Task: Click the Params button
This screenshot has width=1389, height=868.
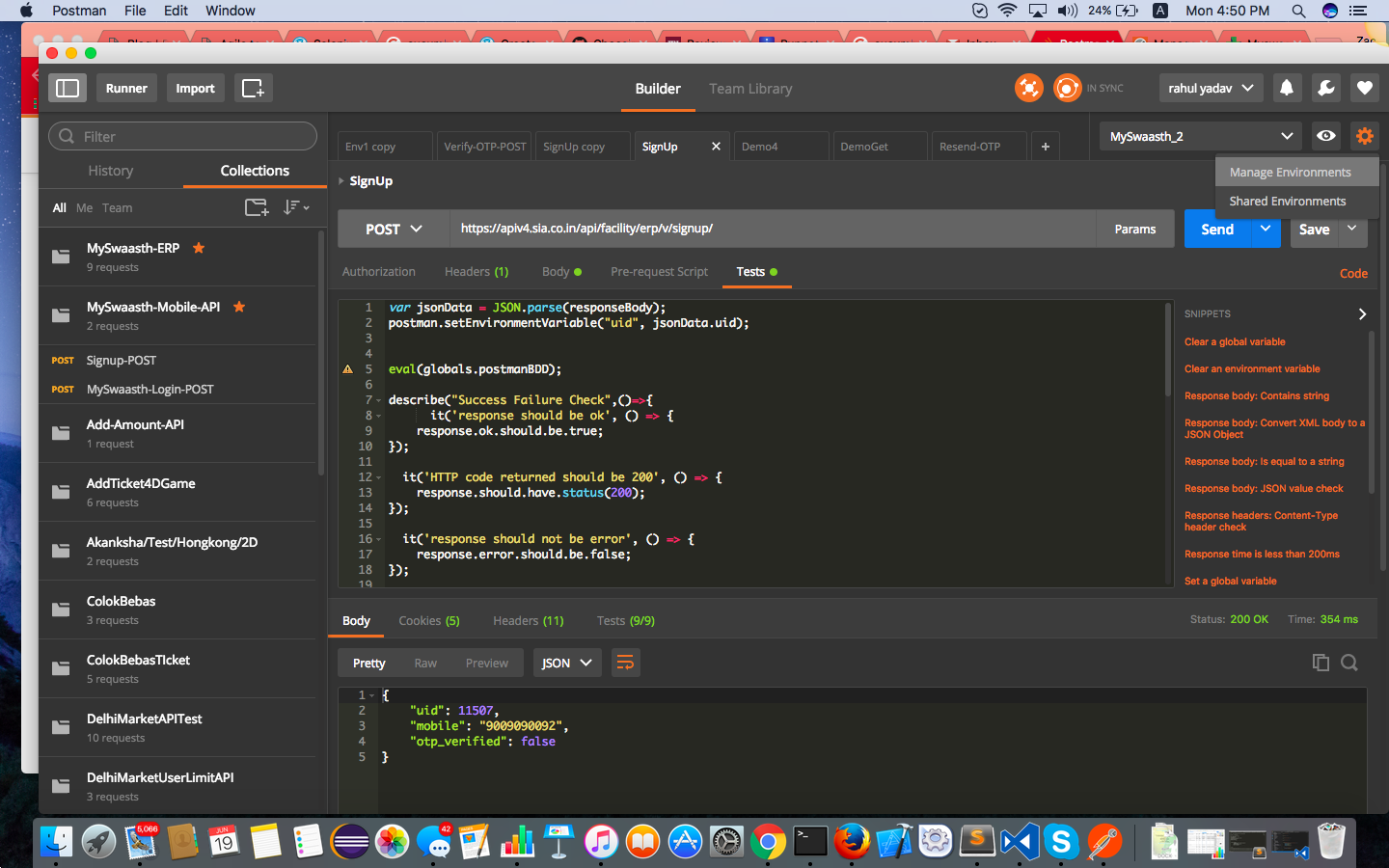Action: point(1135,230)
